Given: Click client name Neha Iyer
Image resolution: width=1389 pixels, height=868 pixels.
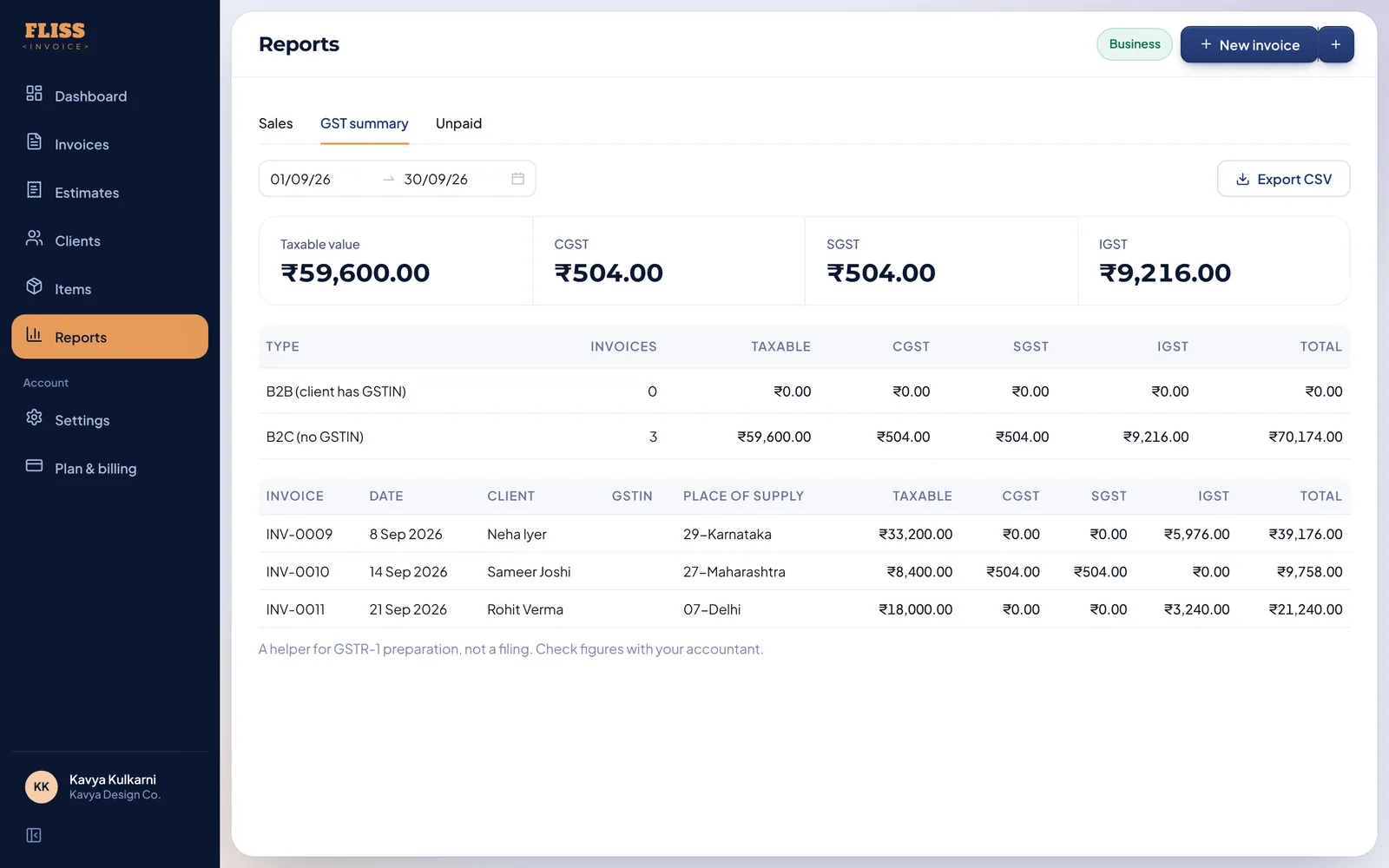Looking at the screenshot, I should [517, 534].
